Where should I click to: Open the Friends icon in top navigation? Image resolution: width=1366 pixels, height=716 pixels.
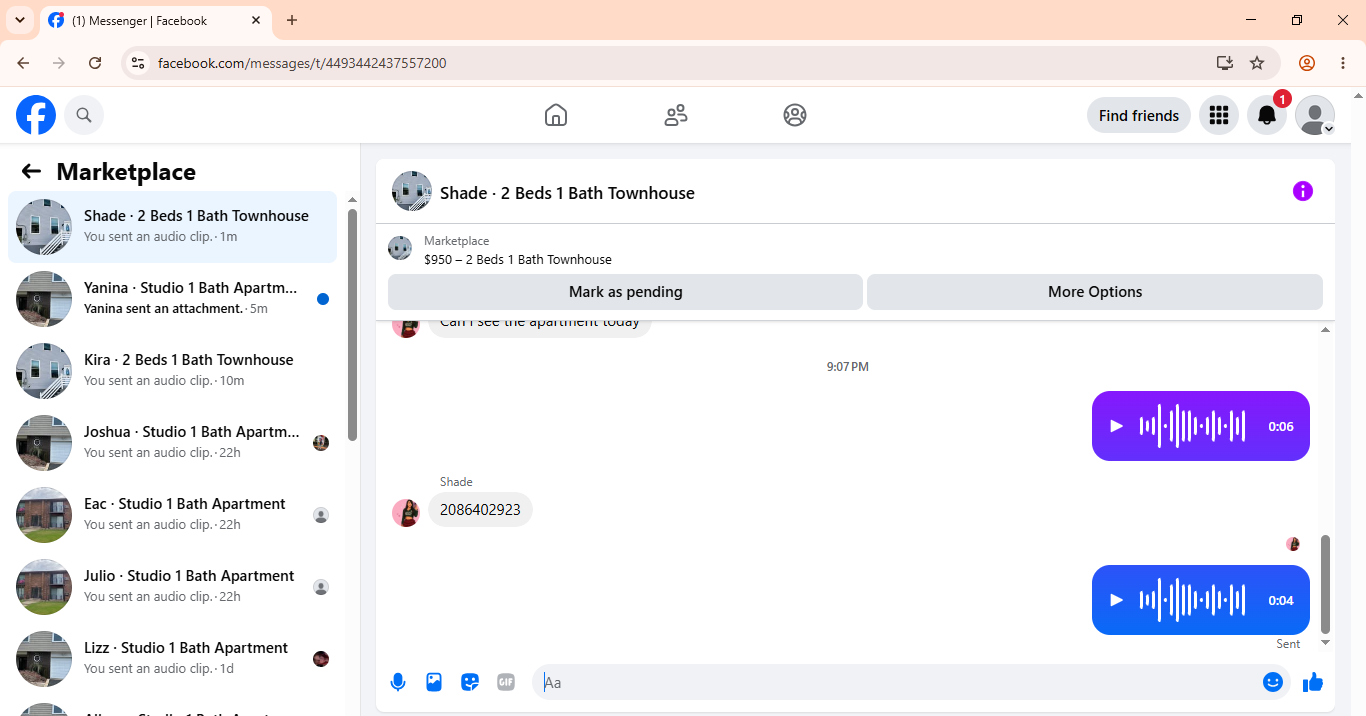pyautogui.click(x=676, y=115)
